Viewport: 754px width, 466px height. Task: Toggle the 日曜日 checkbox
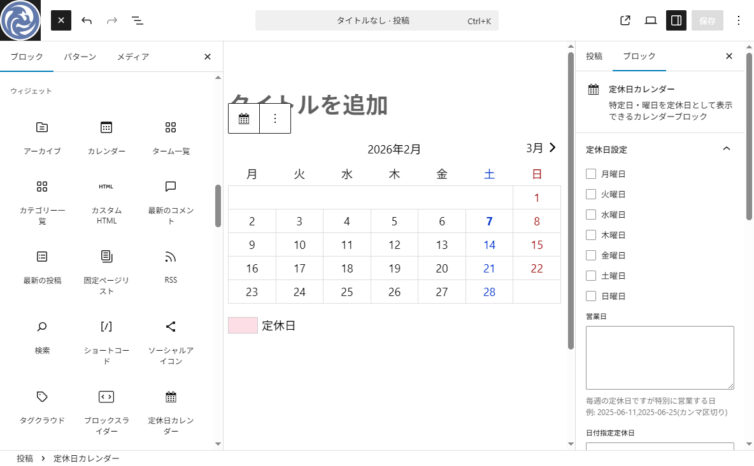click(591, 296)
